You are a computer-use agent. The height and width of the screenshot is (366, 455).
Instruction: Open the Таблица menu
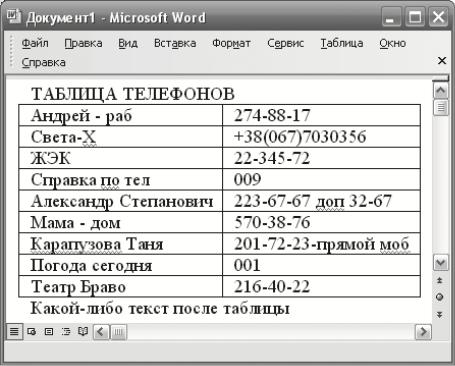point(342,43)
